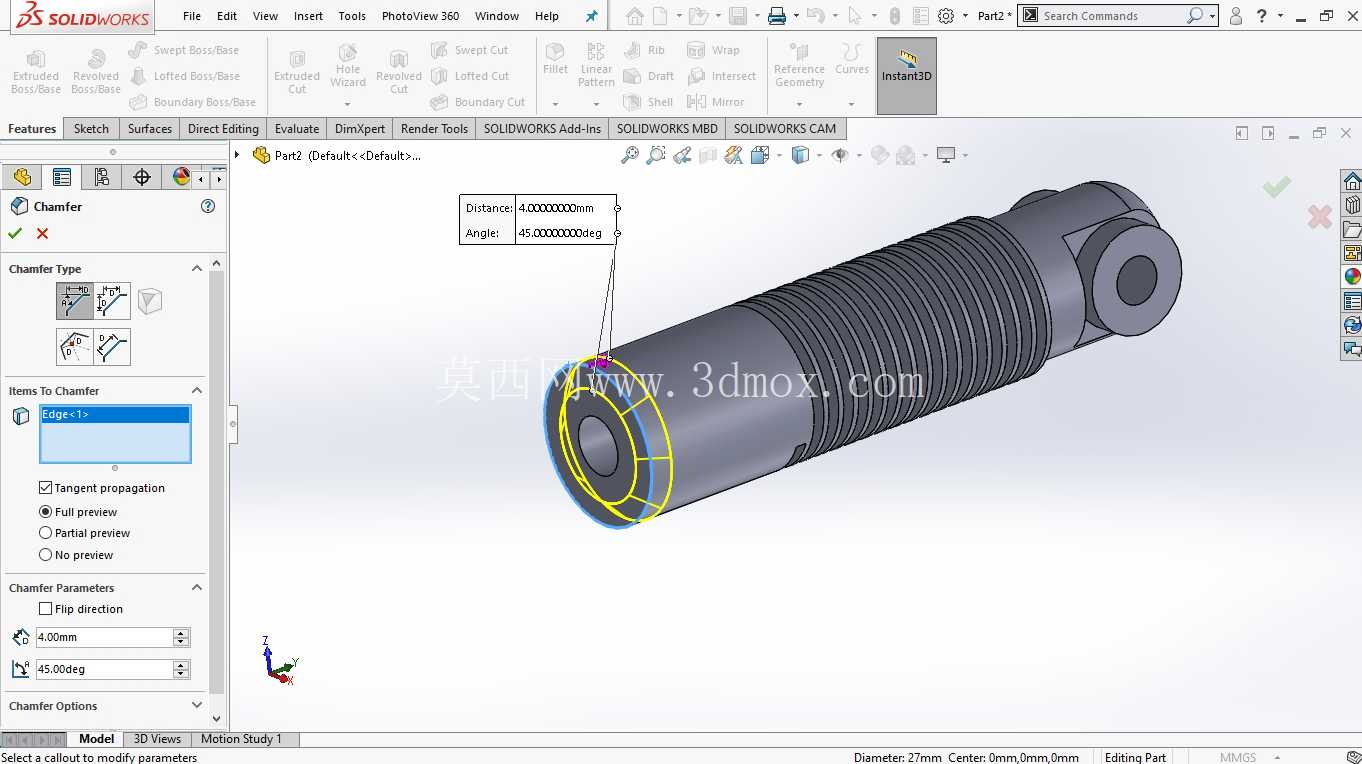Switch to 3D Views tab
This screenshot has width=1362, height=764.
click(158, 739)
